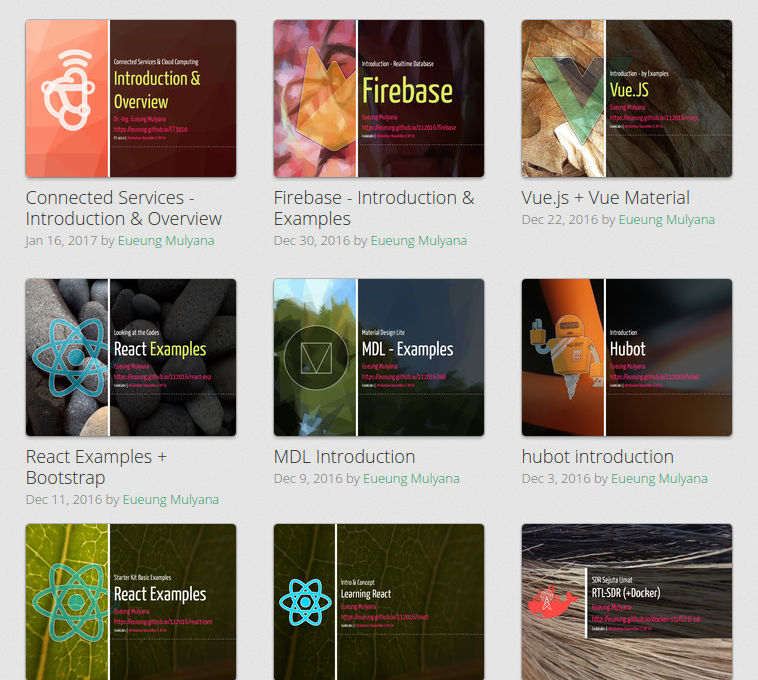This screenshot has width=758, height=680.
Task: Open author Eueung Mulyana under Firebase post
Action: tap(419, 241)
